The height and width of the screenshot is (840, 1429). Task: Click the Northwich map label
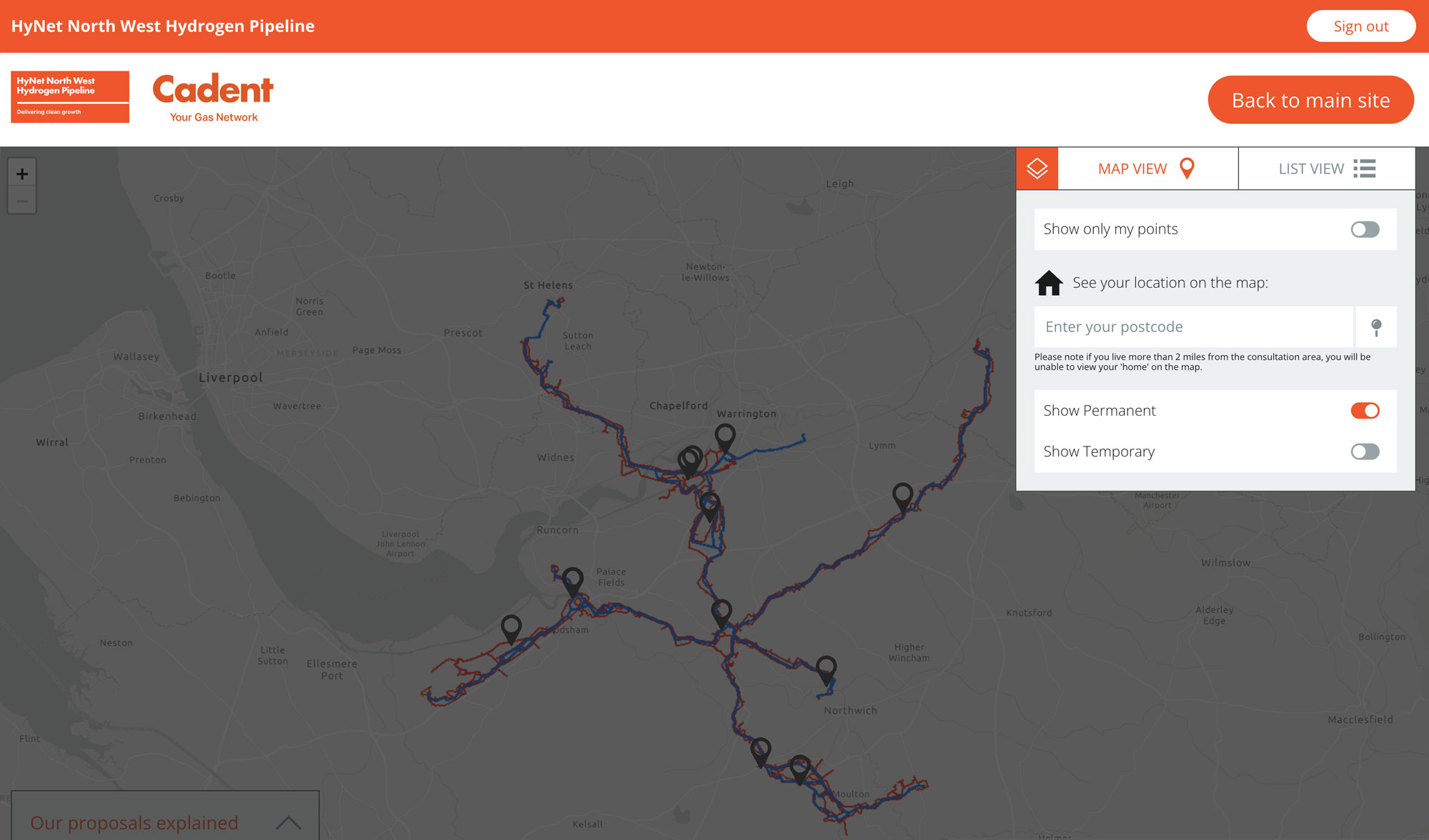850,711
